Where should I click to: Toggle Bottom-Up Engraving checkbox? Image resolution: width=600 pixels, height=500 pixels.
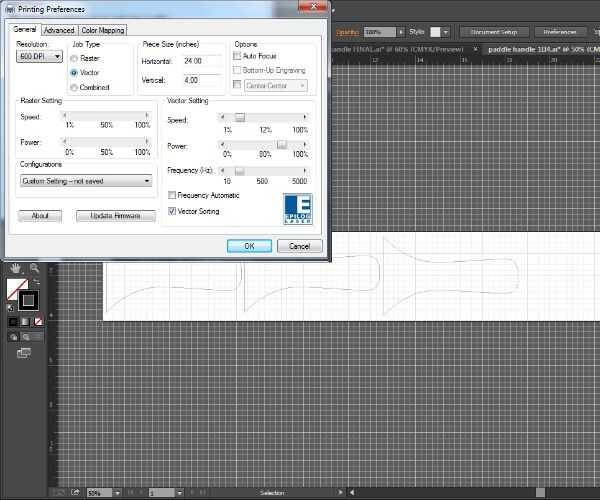point(237,70)
